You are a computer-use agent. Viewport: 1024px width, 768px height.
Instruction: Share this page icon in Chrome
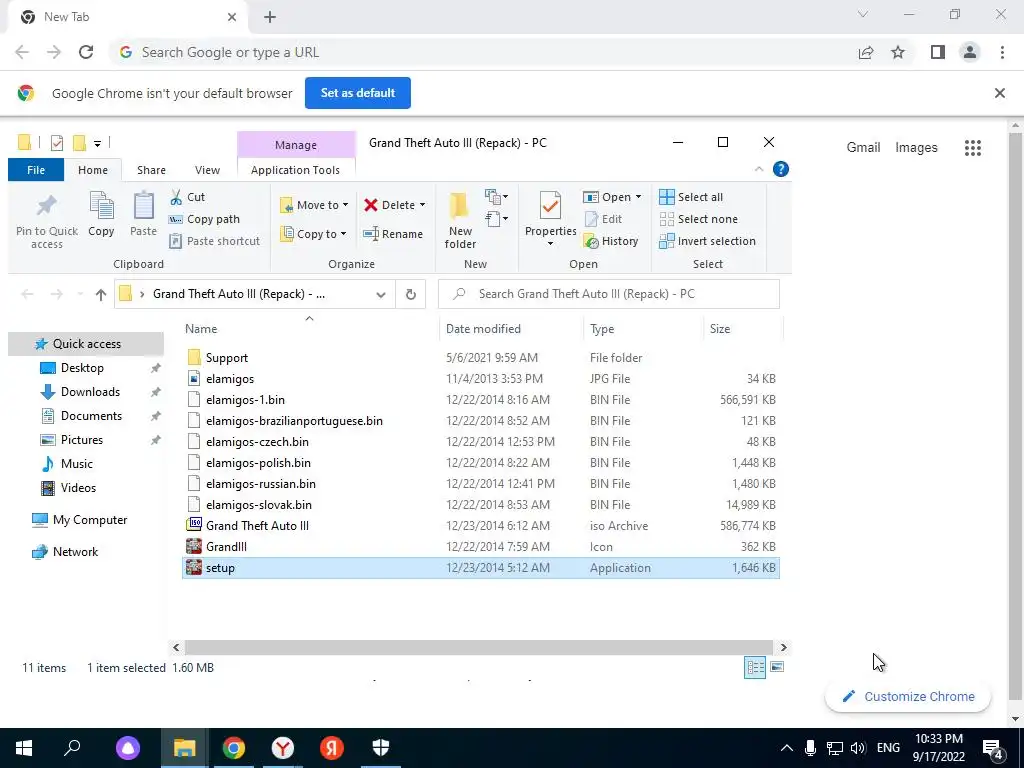pyautogui.click(x=866, y=52)
